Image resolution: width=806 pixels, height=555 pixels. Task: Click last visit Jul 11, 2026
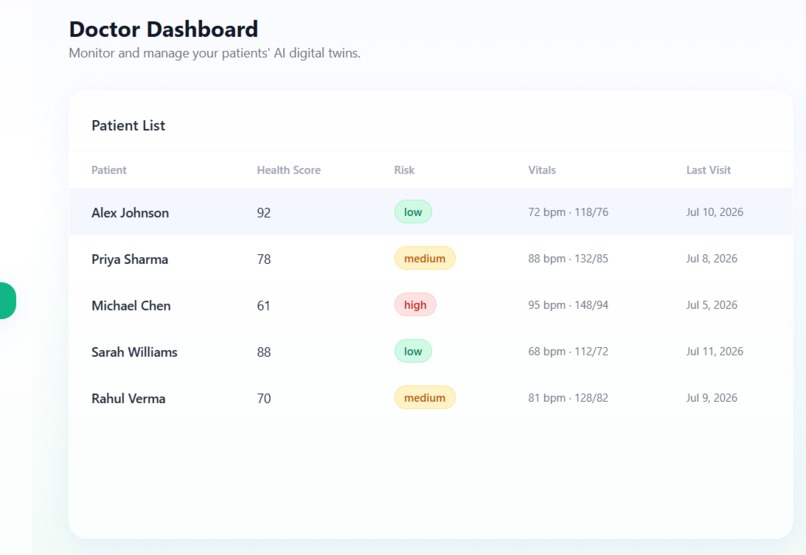715,352
